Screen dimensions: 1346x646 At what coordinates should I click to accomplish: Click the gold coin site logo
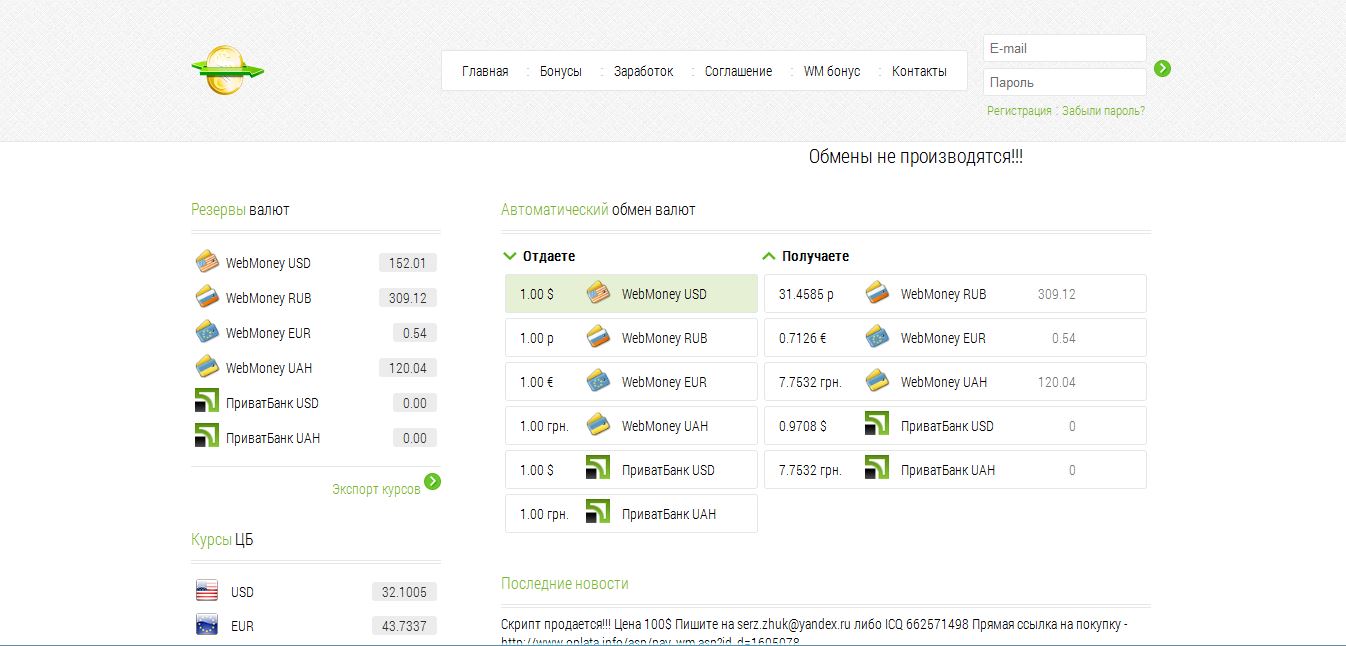[x=228, y=70]
